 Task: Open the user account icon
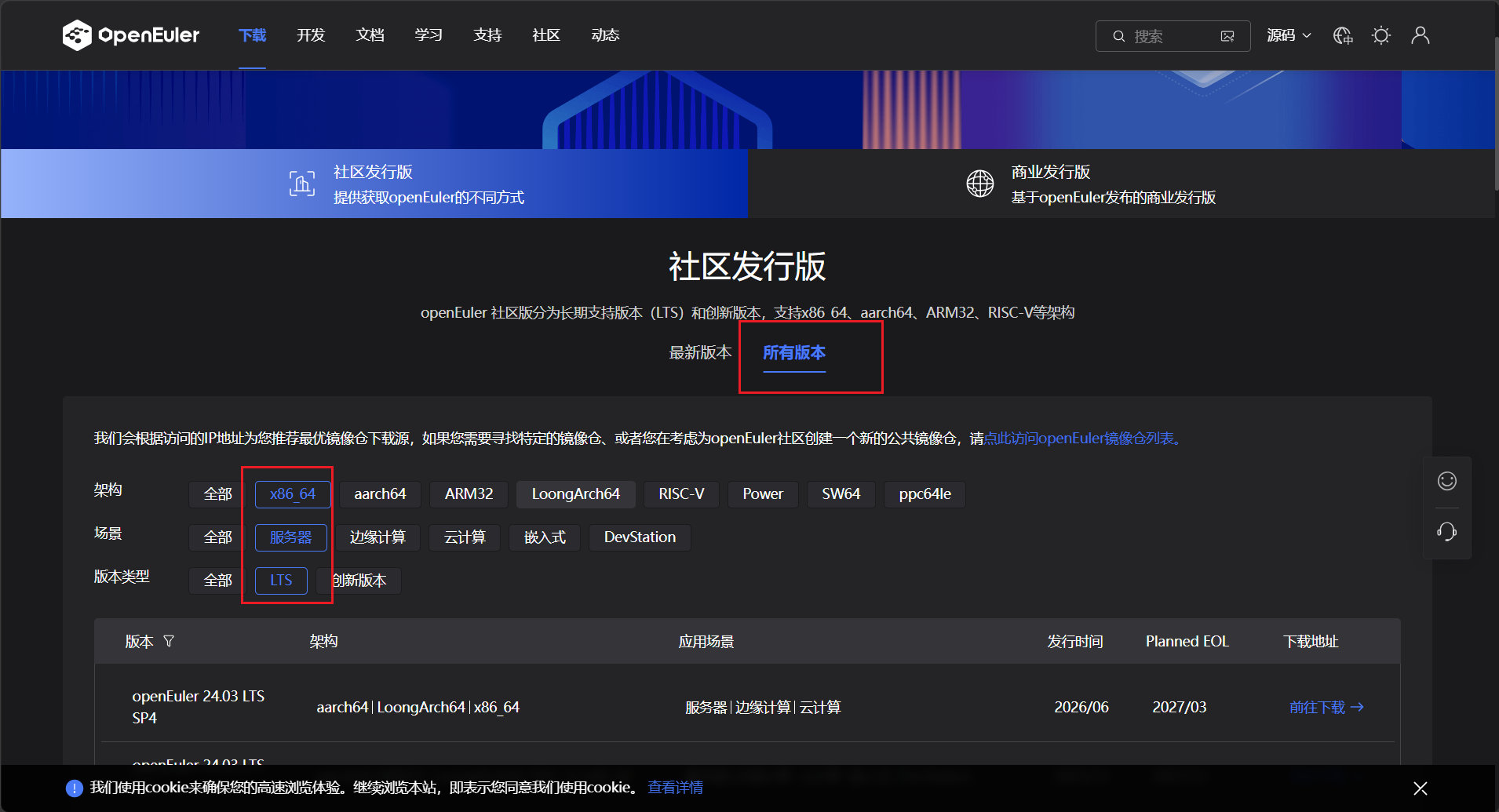(1421, 35)
